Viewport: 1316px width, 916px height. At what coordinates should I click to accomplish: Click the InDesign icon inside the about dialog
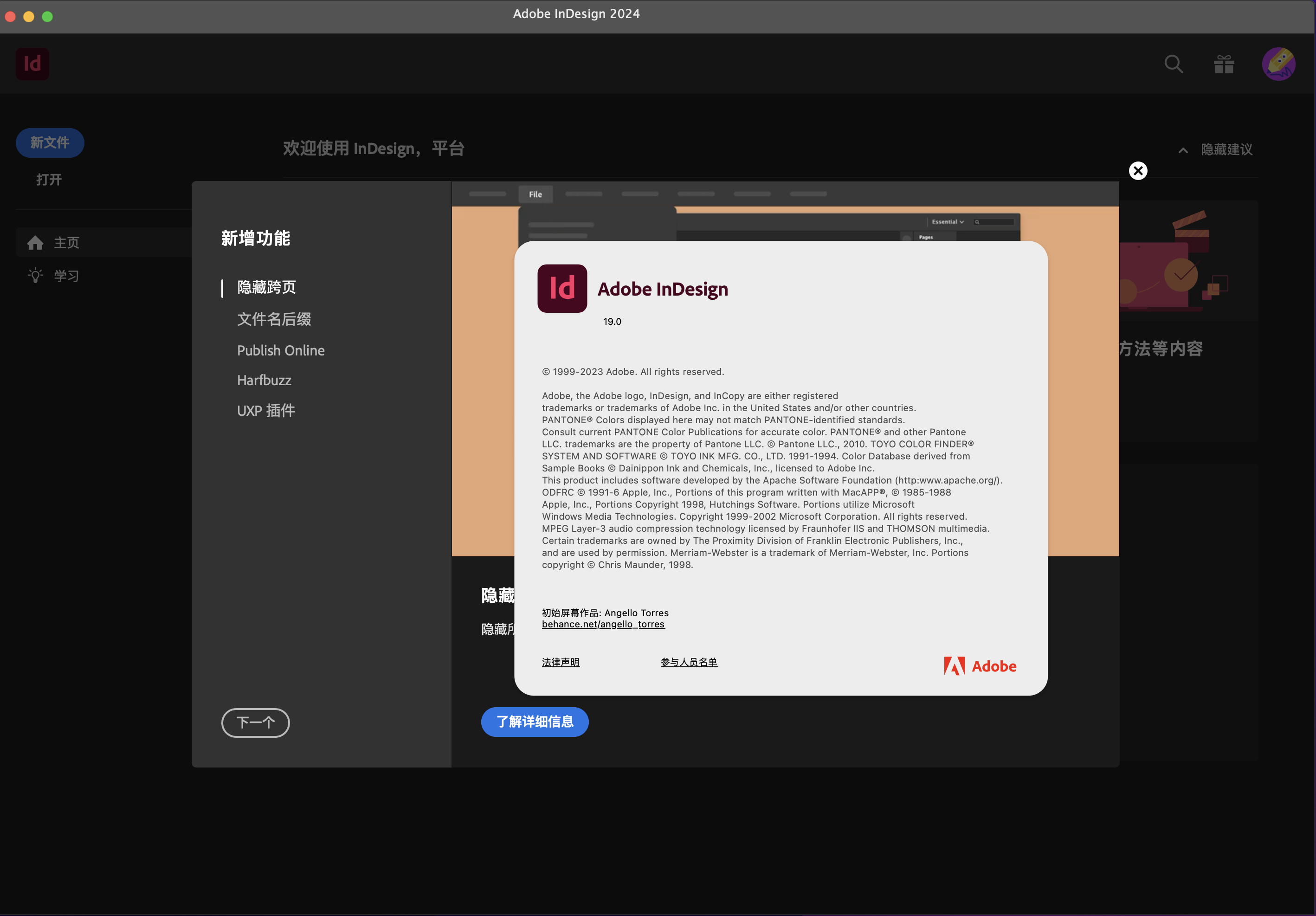coord(562,288)
